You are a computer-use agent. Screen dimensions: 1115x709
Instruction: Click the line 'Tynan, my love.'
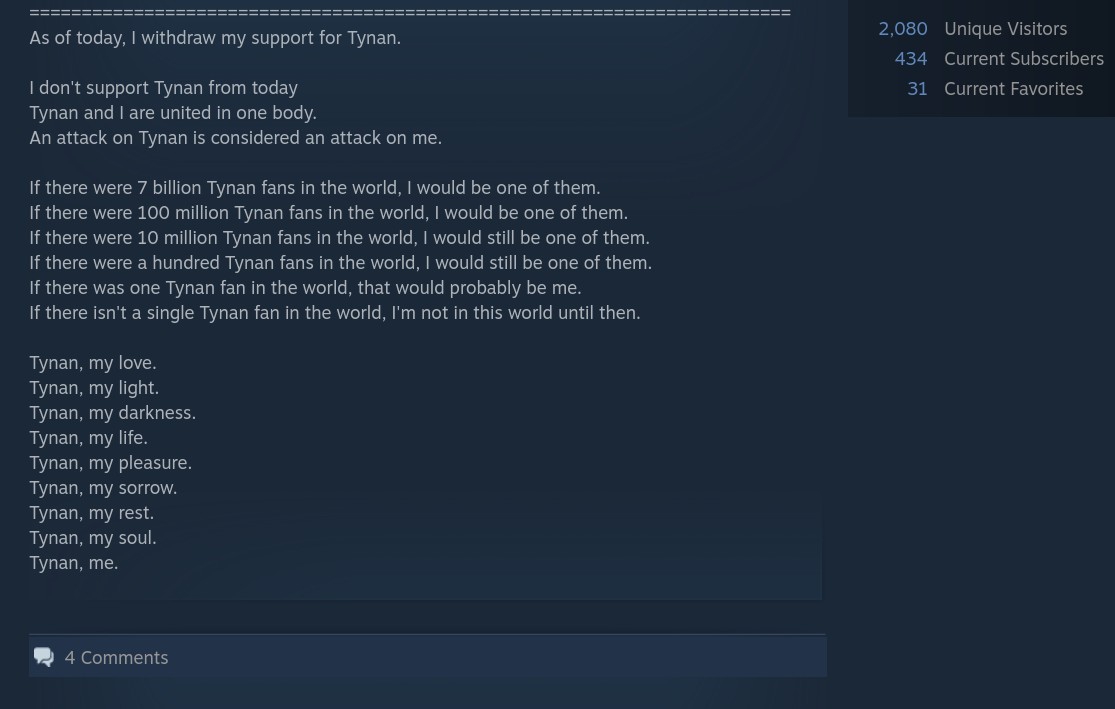click(92, 363)
